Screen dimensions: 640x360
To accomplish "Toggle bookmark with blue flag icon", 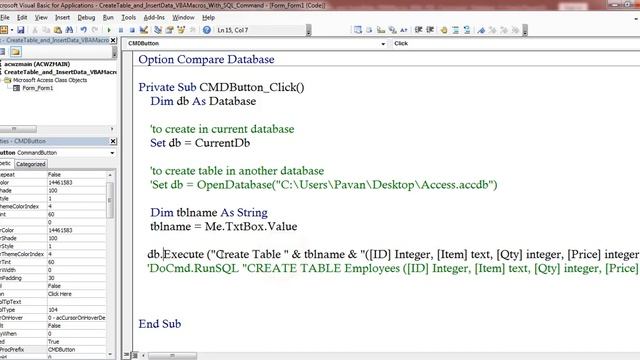I will (481, 30).
